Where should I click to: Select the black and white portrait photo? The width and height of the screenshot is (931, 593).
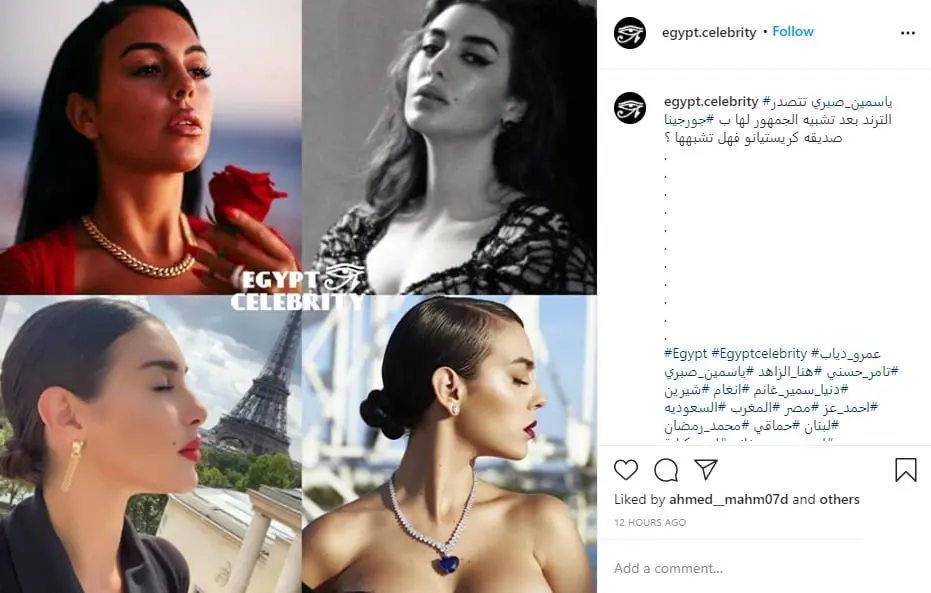[x=449, y=147]
